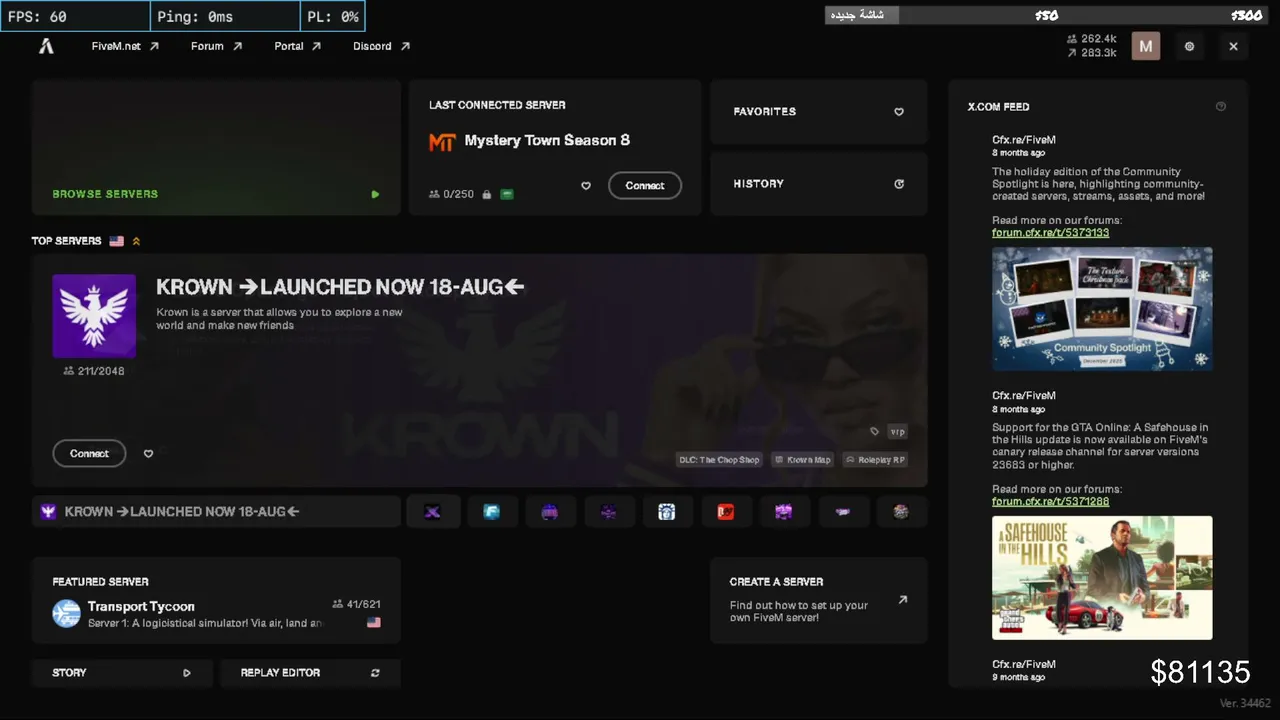Click the 283.3k statistic
The height and width of the screenshot is (720, 1280).
[1092, 53]
